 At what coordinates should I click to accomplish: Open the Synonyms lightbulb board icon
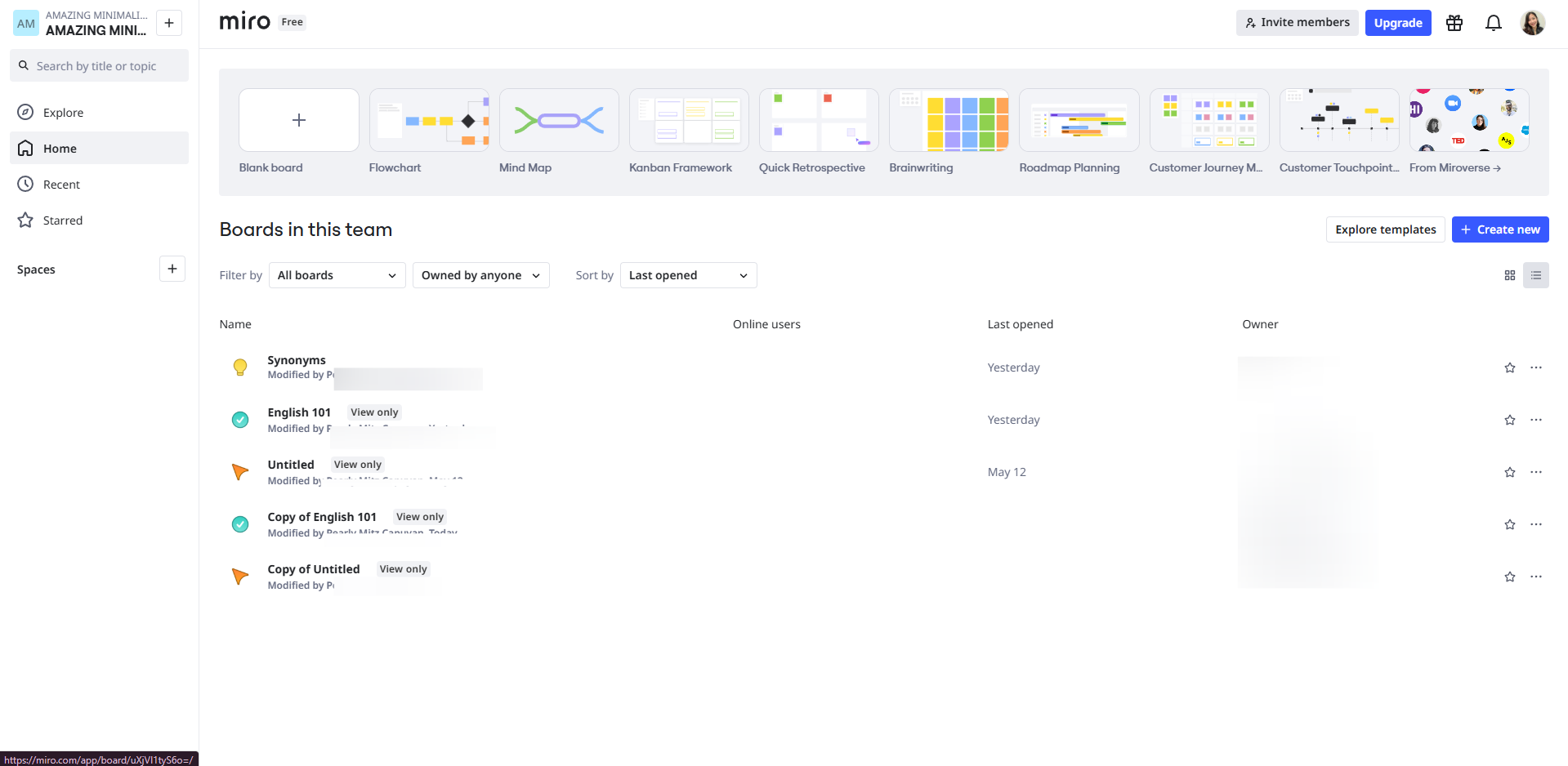tap(240, 367)
